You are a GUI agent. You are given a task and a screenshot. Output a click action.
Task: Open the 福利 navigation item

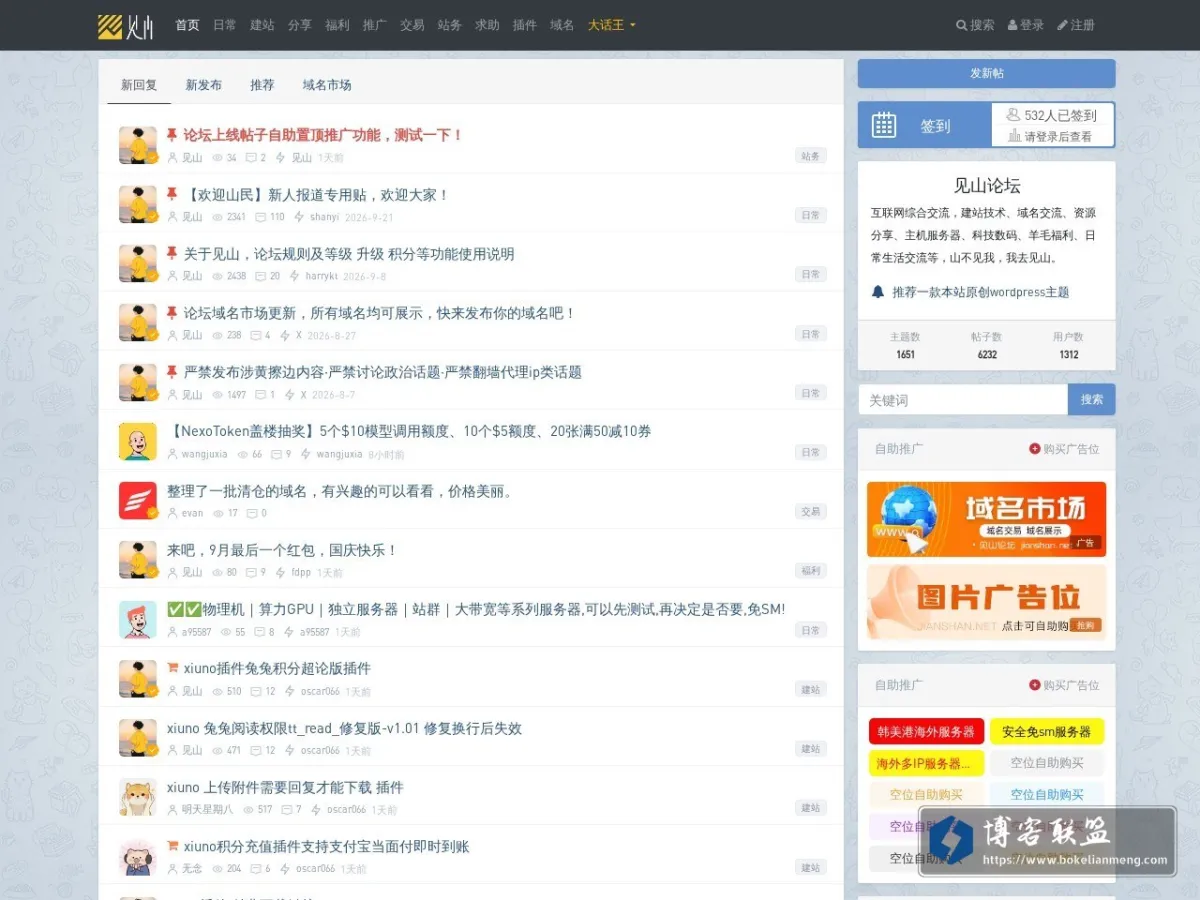pyautogui.click(x=337, y=25)
